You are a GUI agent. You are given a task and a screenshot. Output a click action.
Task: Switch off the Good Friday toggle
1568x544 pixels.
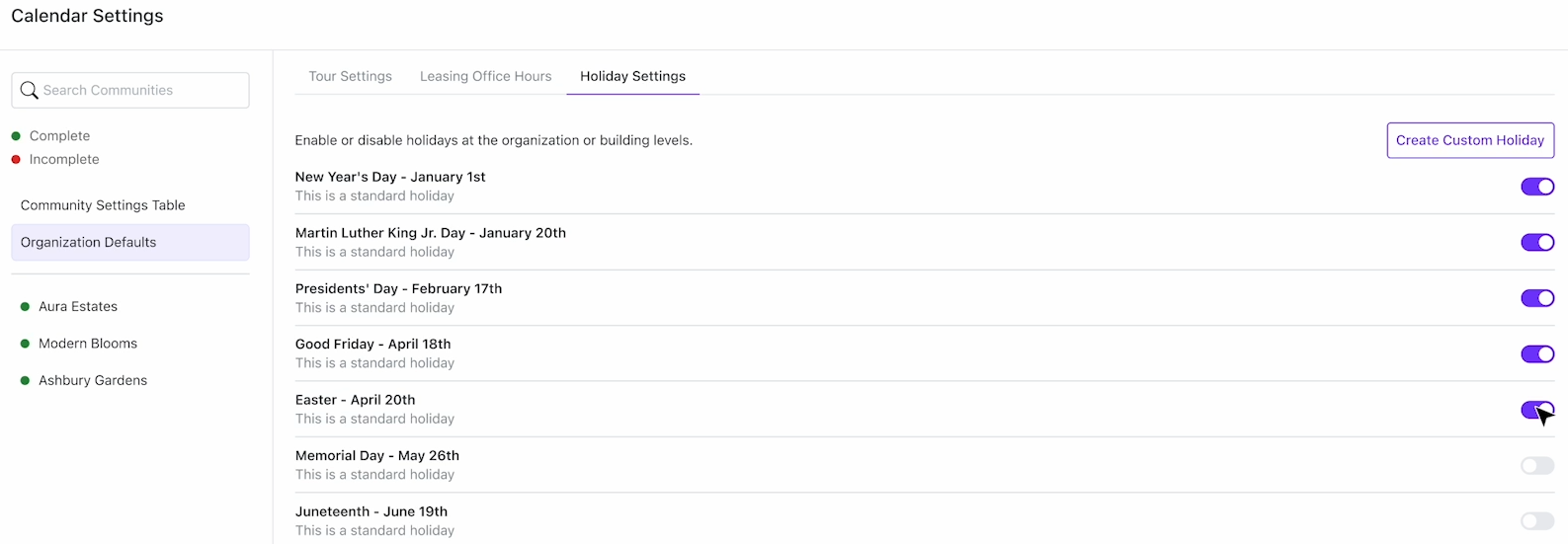(1537, 353)
